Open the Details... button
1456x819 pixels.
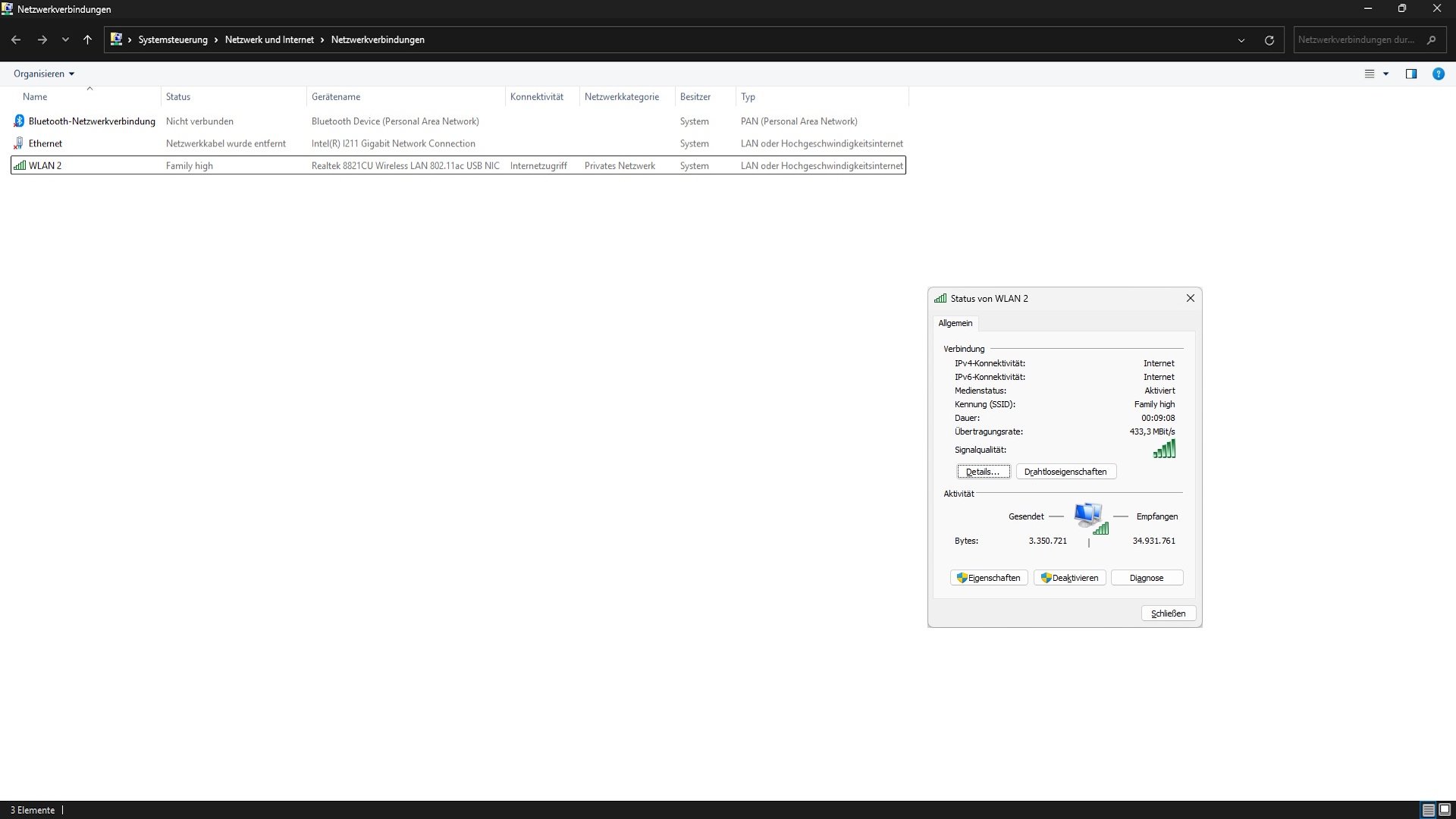pyautogui.click(x=983, y=472)
